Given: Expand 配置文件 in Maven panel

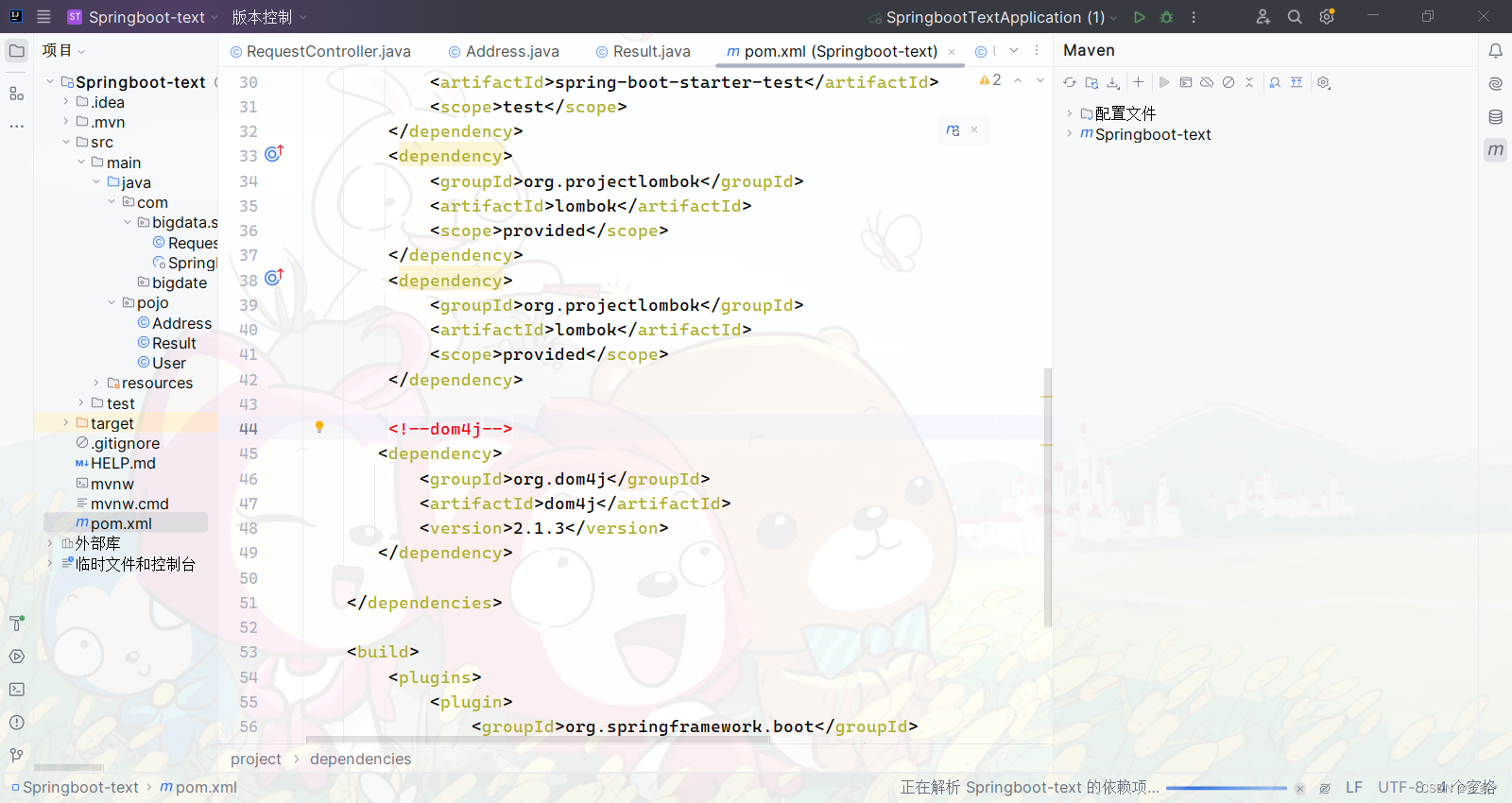Looking at the screenshot, I should pyautogui.click(x=1070, y=113).
